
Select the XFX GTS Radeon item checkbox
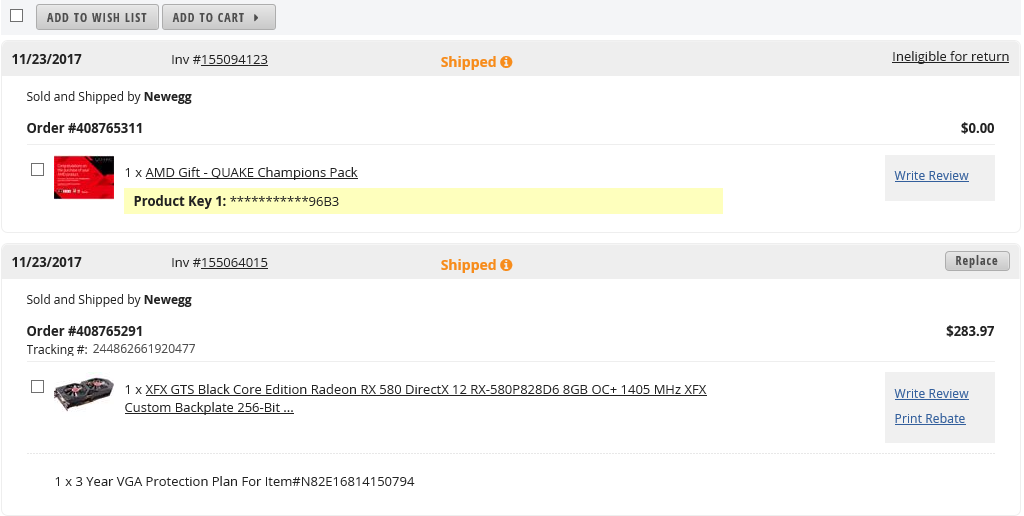click(38, 386)
